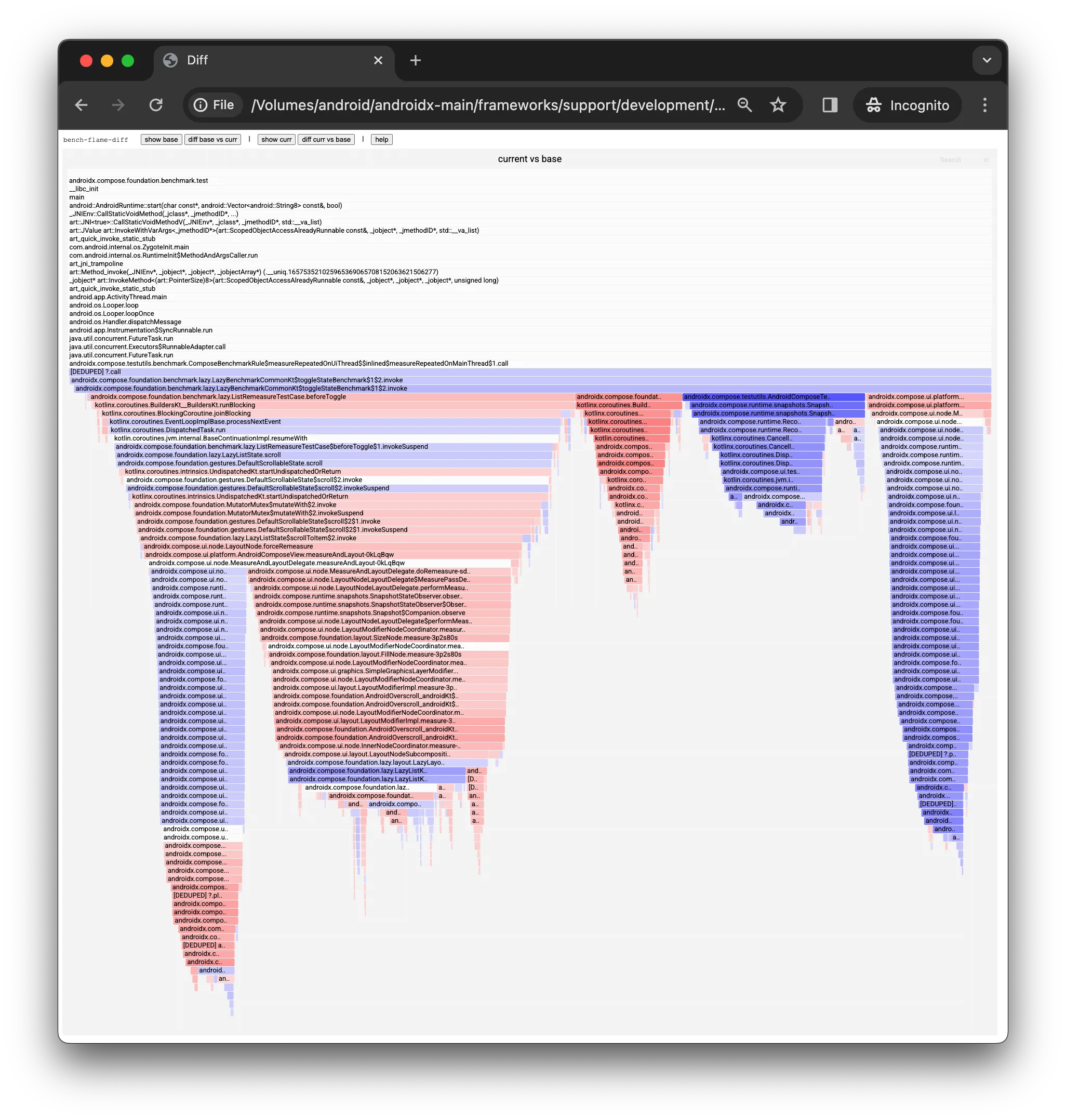The width and height of the screenshot is (1066, 1120).
Task: Click diff curr vs base button
Action: [326, 140]
